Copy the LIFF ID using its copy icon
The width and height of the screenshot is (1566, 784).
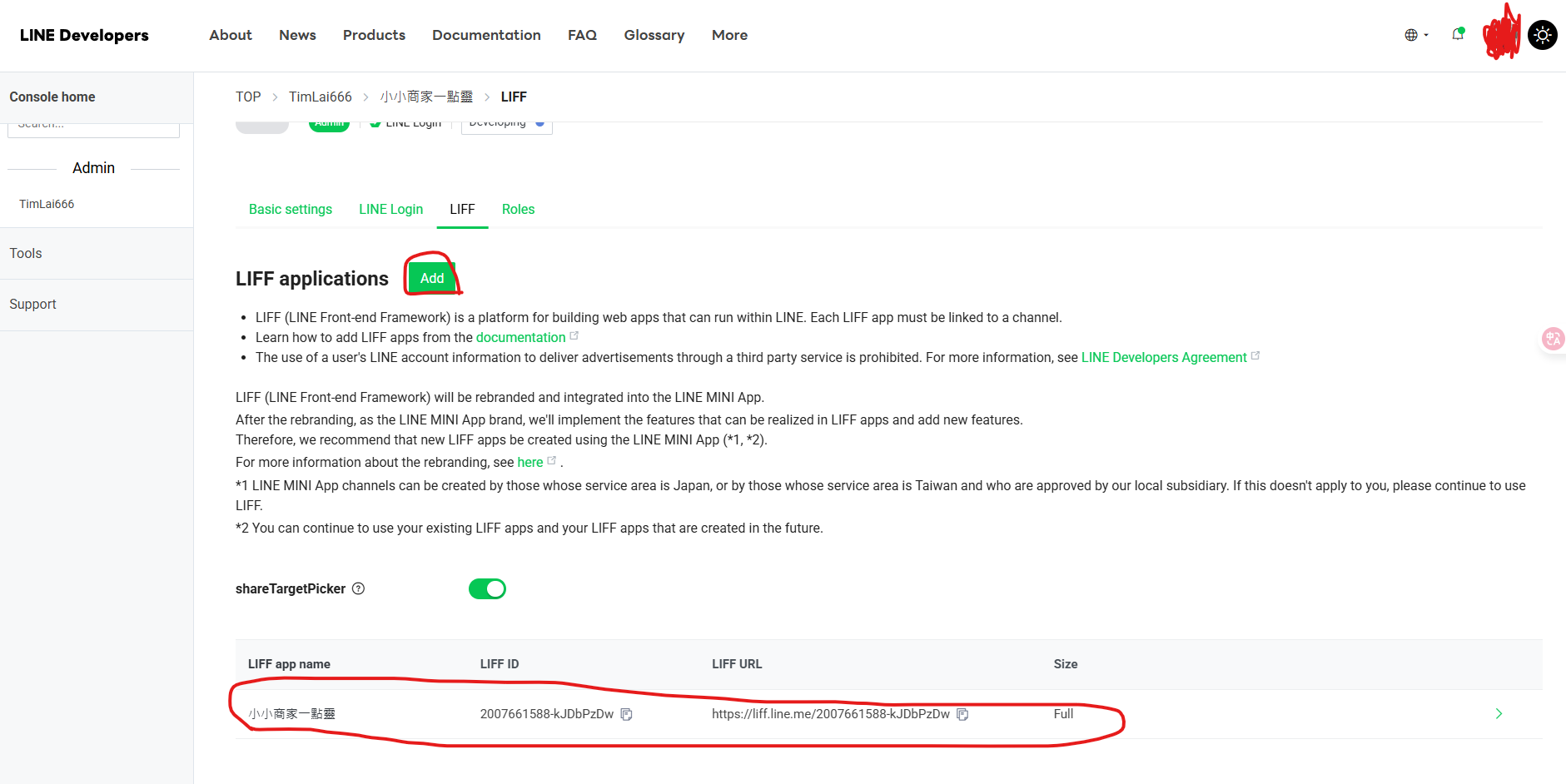627,714
